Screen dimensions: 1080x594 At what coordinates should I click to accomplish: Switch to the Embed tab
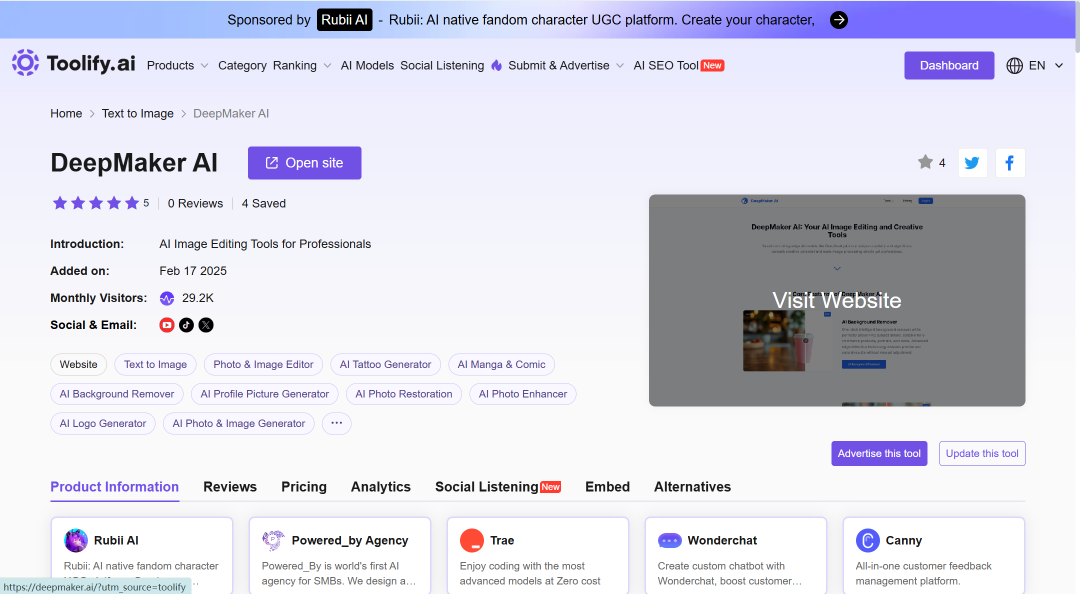click(x=608, y=487)
